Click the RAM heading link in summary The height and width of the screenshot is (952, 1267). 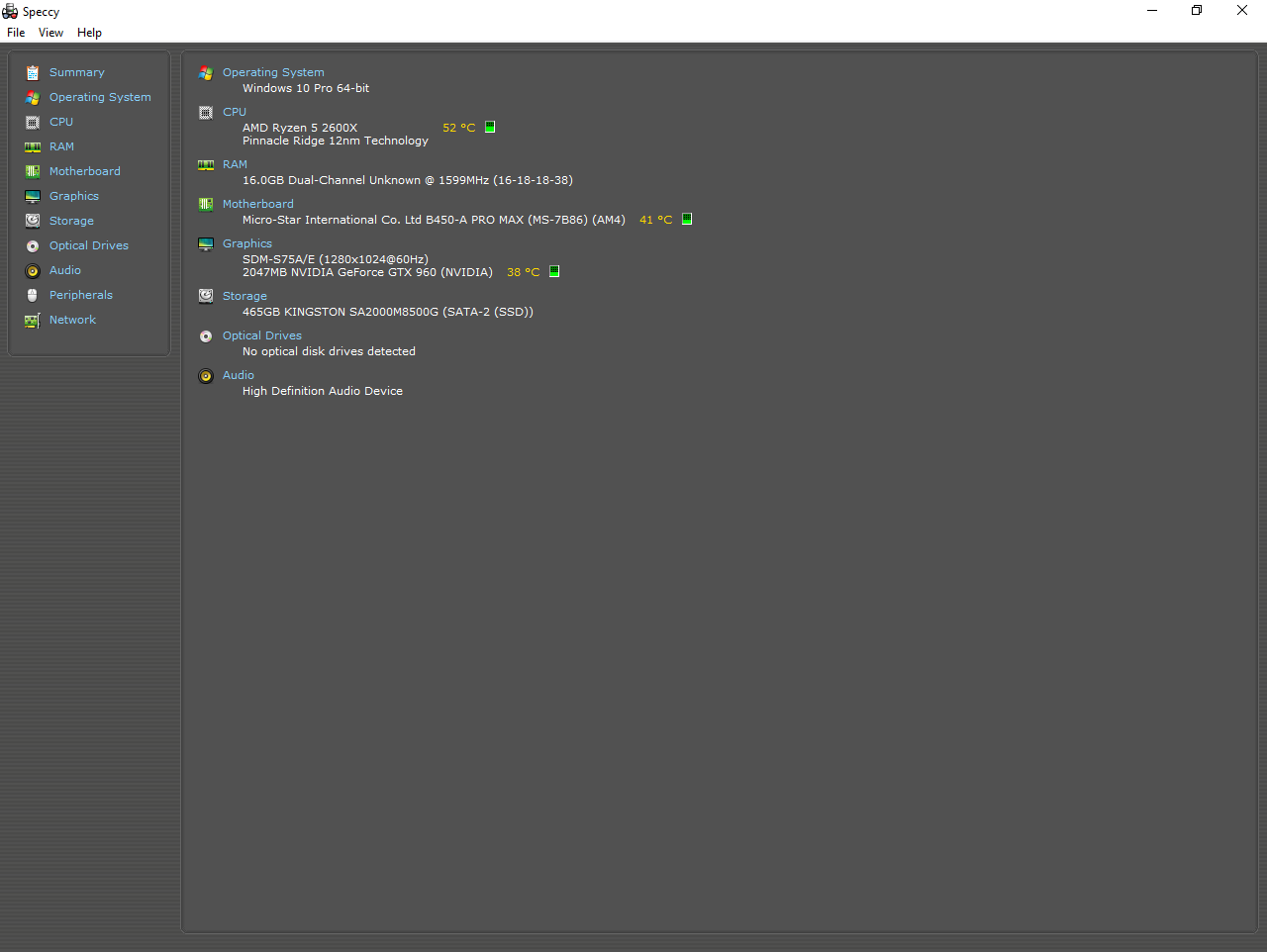coord(235,164)
